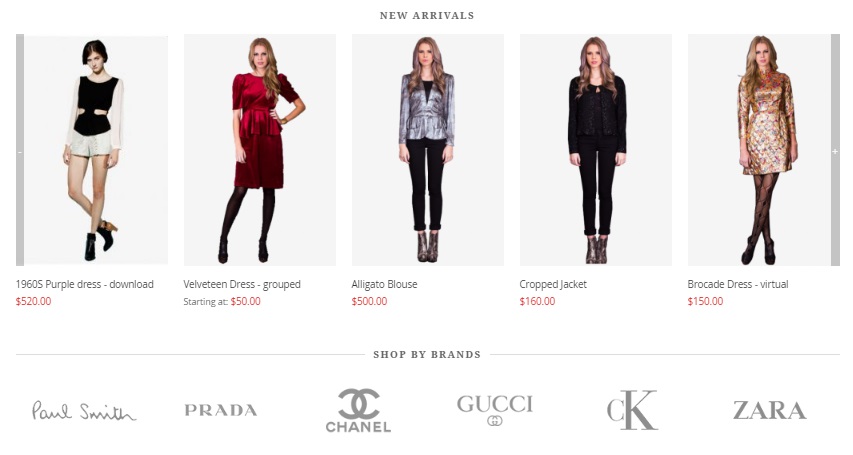Click the Gucci brand logo
The height and width of the screenshot is (455, 853).
(495, 410)
